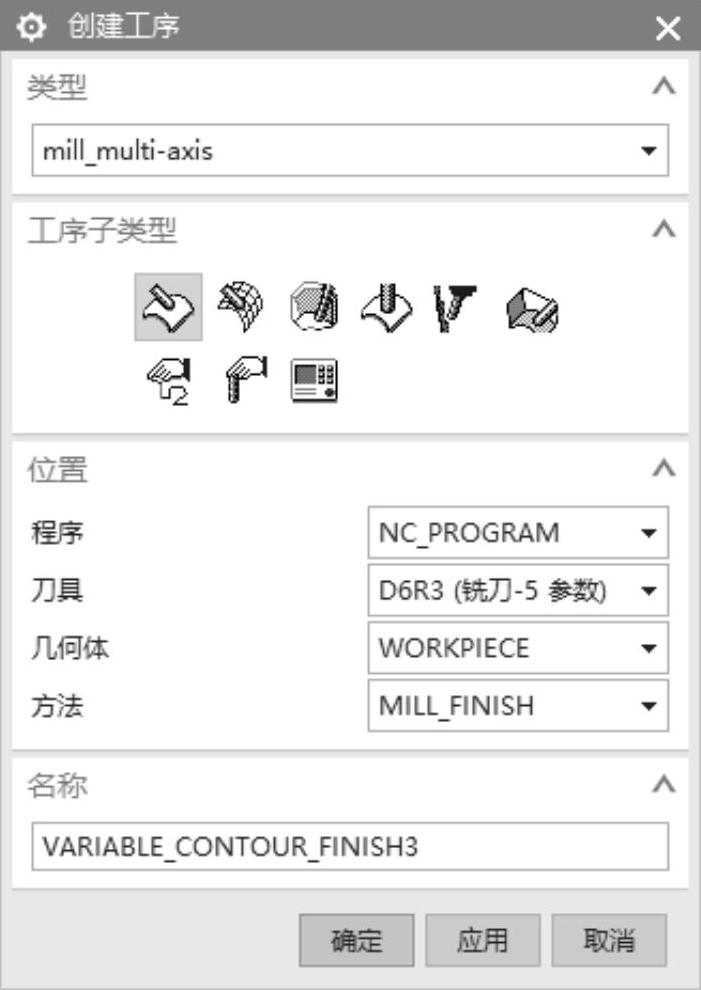Select the Variable Streamline operation icon
The width and height of the screenshot is (701, 990).
241,307
